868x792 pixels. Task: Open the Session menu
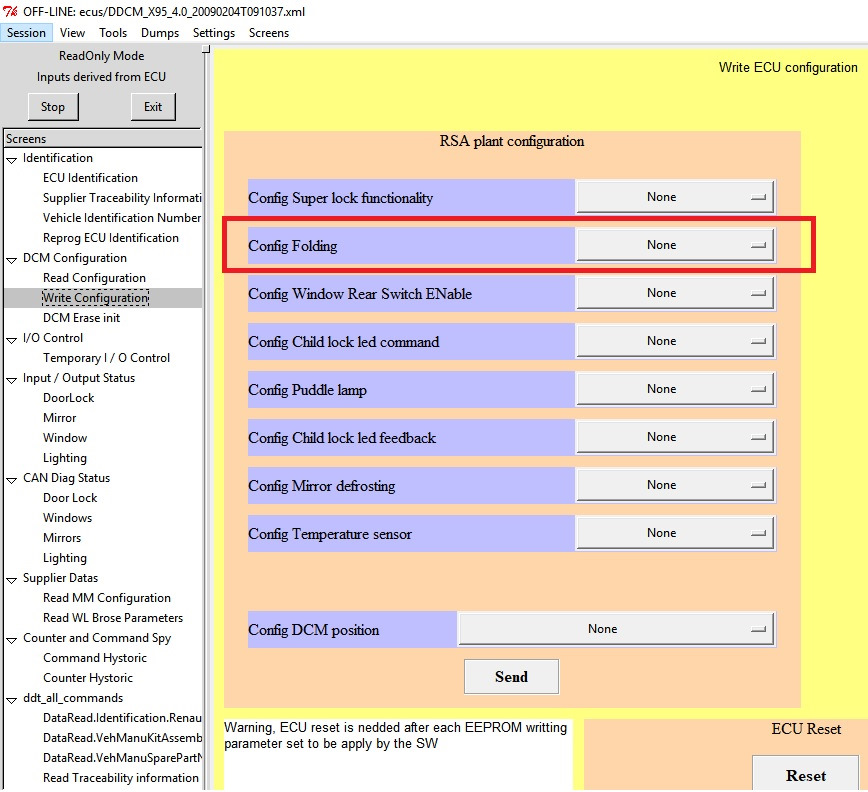click(26, 33)
